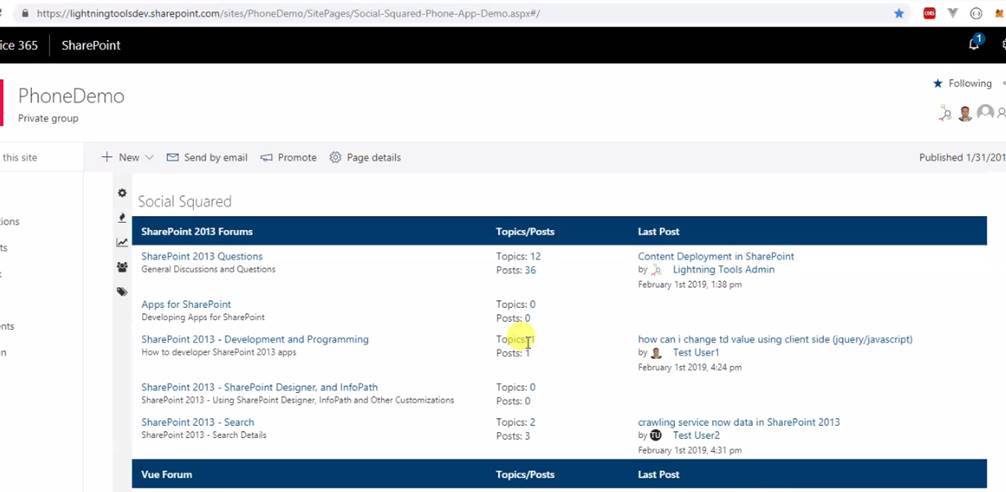Screen dimensions: 1006x492
Task: Open Social Squared settings gear icon
Action: click(122, 192)
